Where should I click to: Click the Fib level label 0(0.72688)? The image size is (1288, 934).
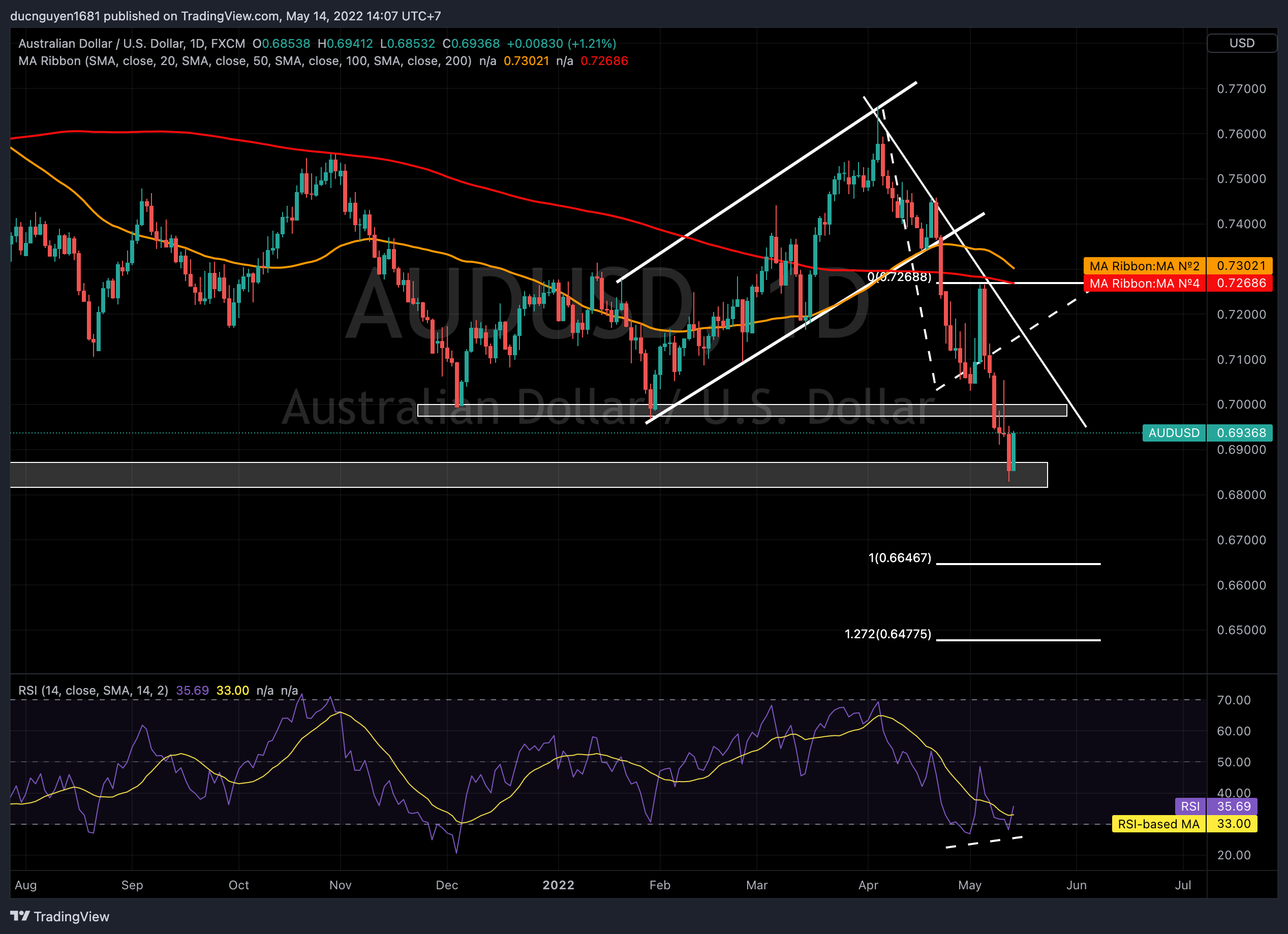click(x=900, y=276)
